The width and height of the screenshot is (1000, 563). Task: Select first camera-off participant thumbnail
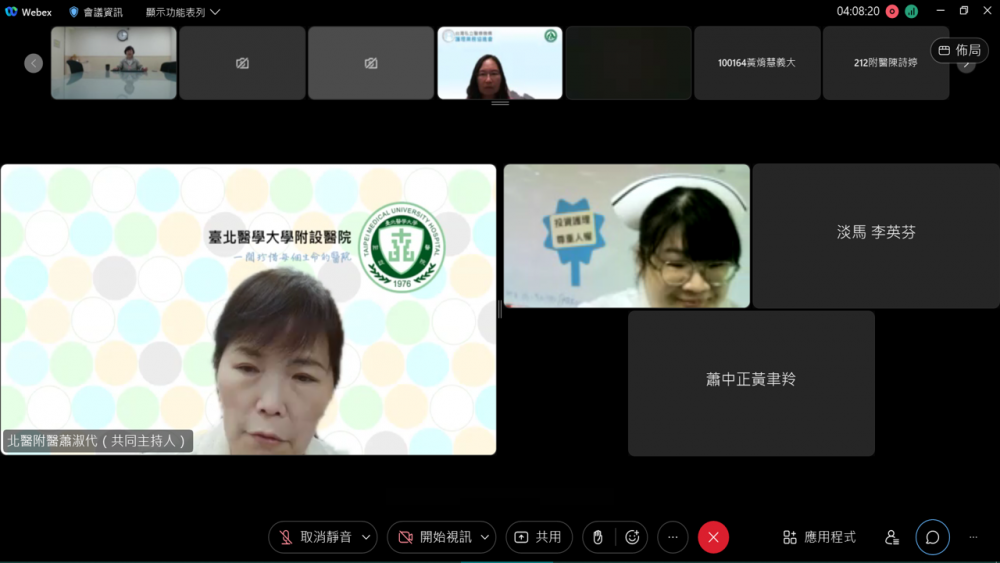(242, 62)
